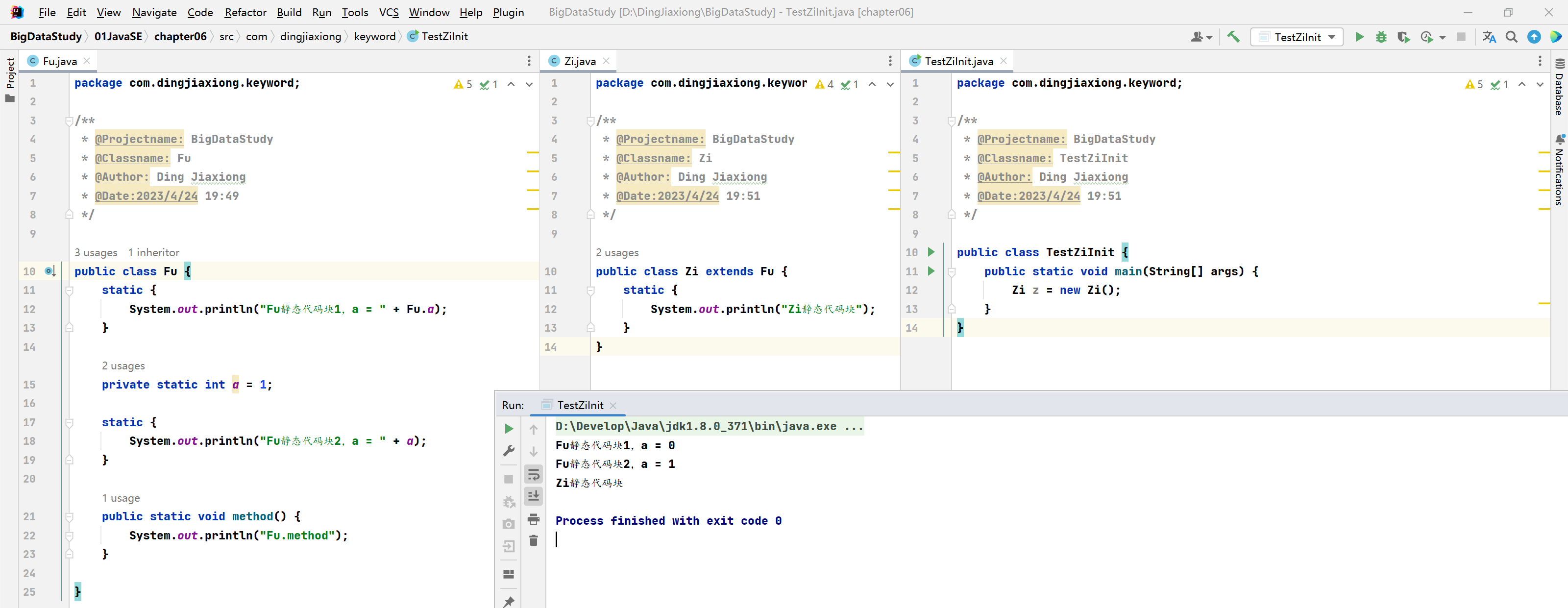Clear Run console with trash icon
This screenshot has height=608, width=1568.
(x=533, y=540)
